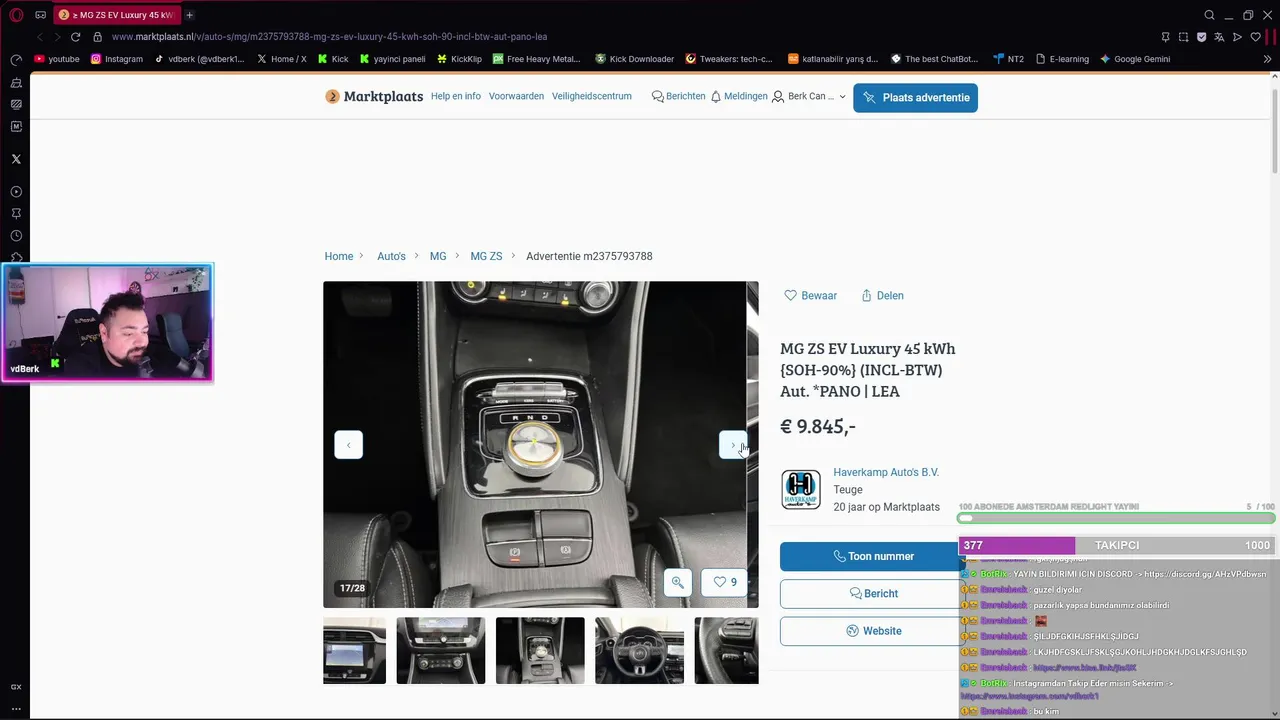
Task: Open sidebar three-dots settings
Action: (x=16, y=708)
